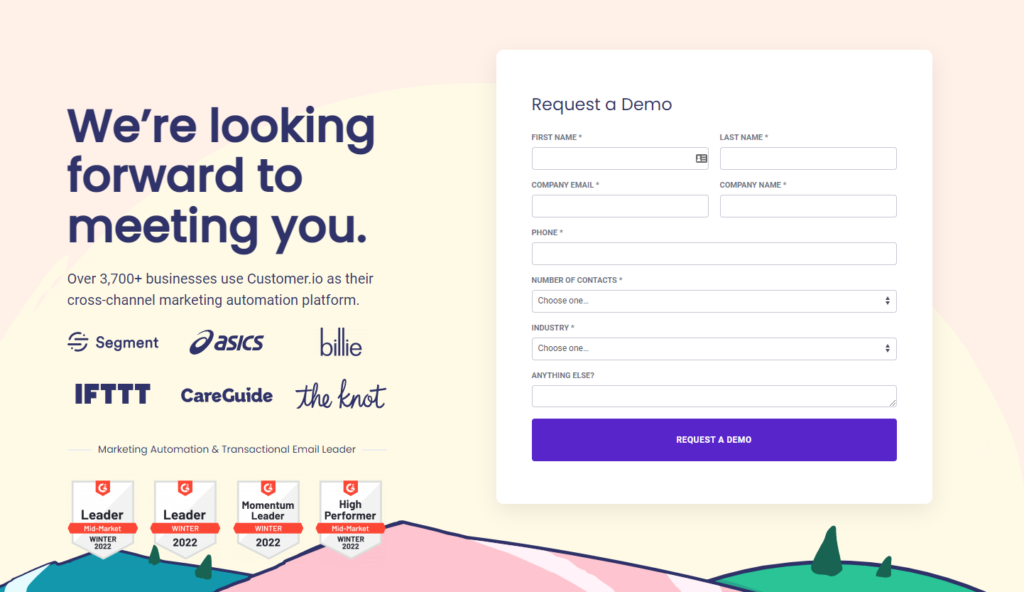Click the knot logo
The image size is (1024, 592).
pos(341,395)
